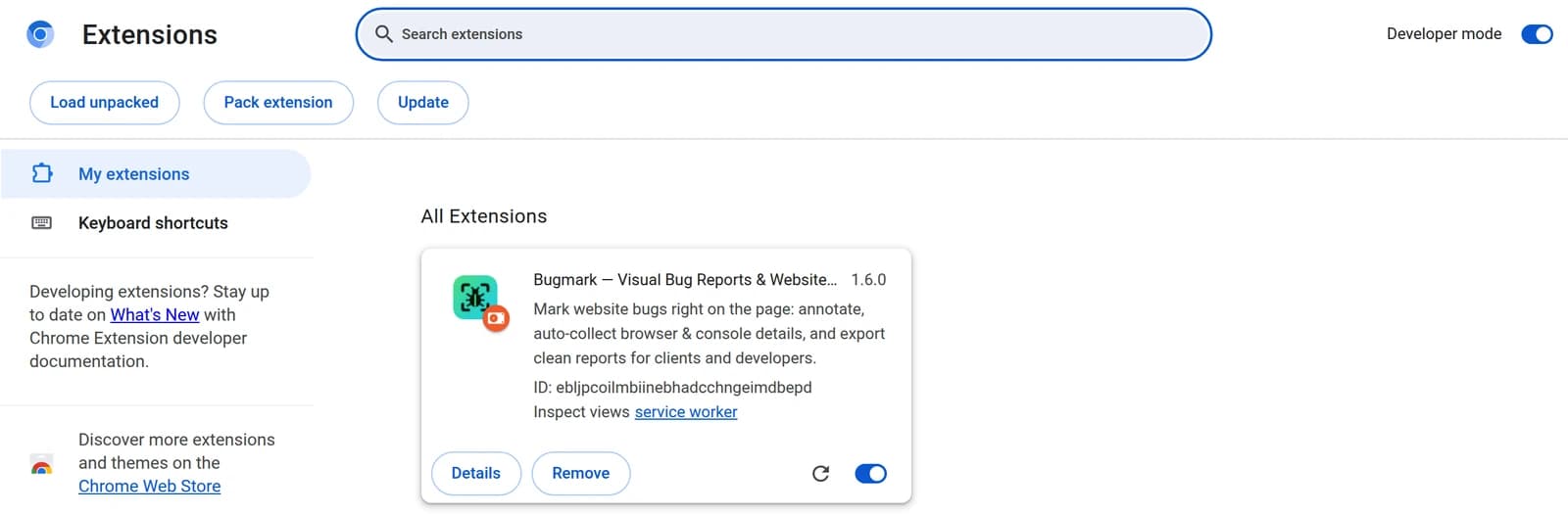The image size is (1568, 514).
Task: Inspect the service worker view
Action: 686,412
